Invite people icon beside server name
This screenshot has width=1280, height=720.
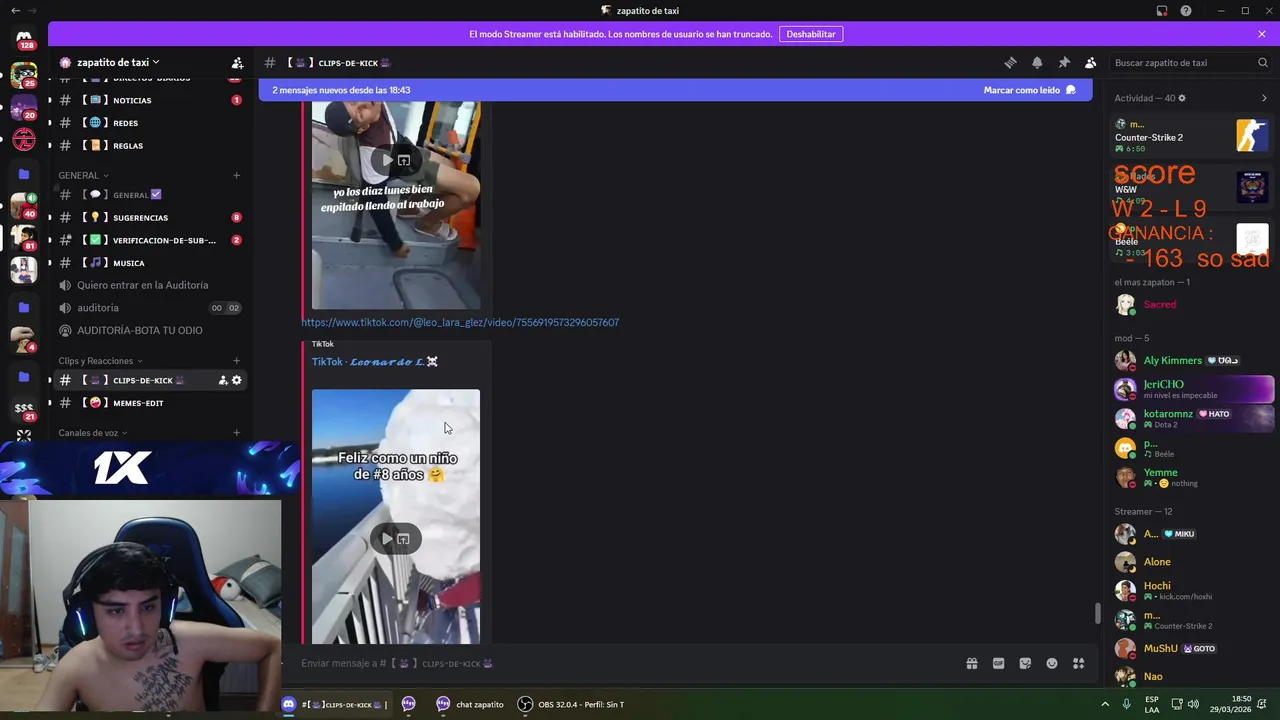pos(237,62)
